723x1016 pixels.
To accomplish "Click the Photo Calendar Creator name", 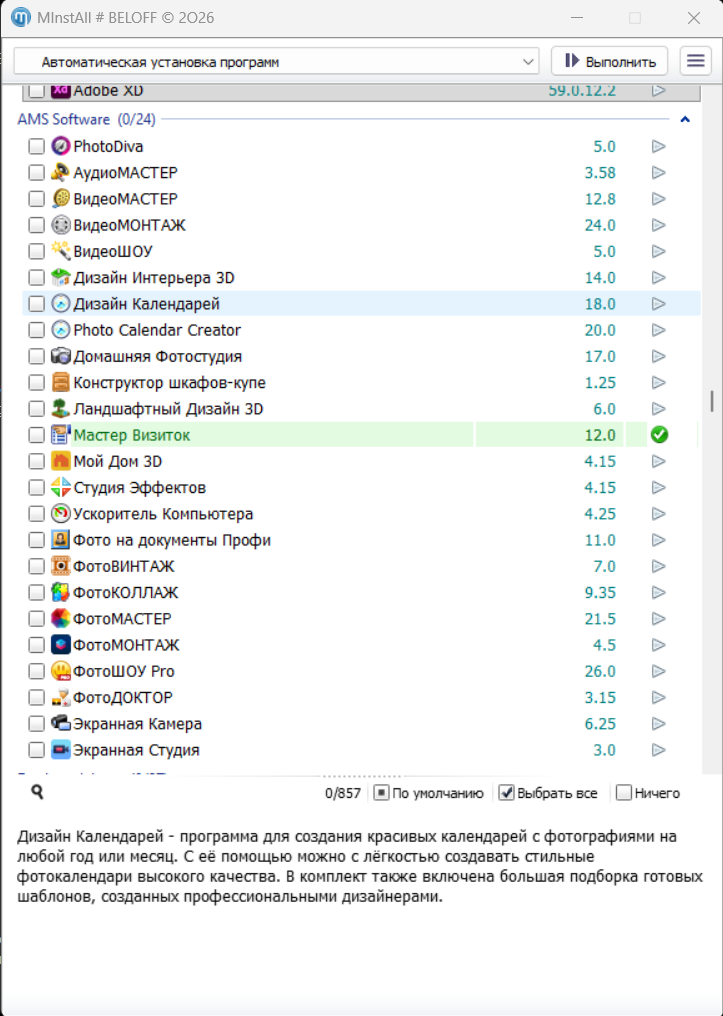I will pyautogui.click(x=157, y=330).
